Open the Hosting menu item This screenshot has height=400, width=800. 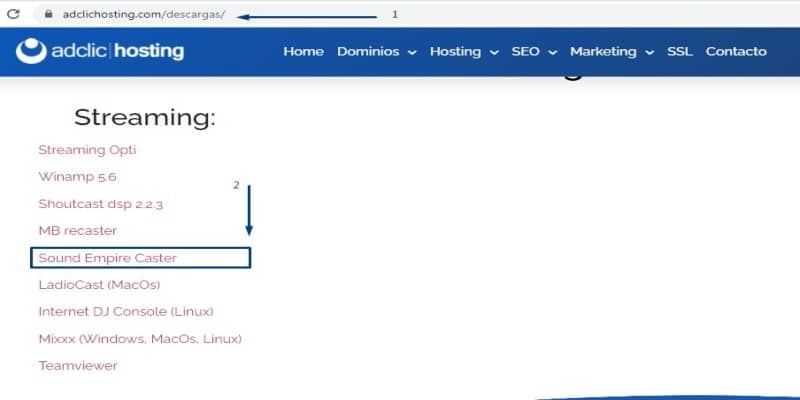(x=455, y=52)
